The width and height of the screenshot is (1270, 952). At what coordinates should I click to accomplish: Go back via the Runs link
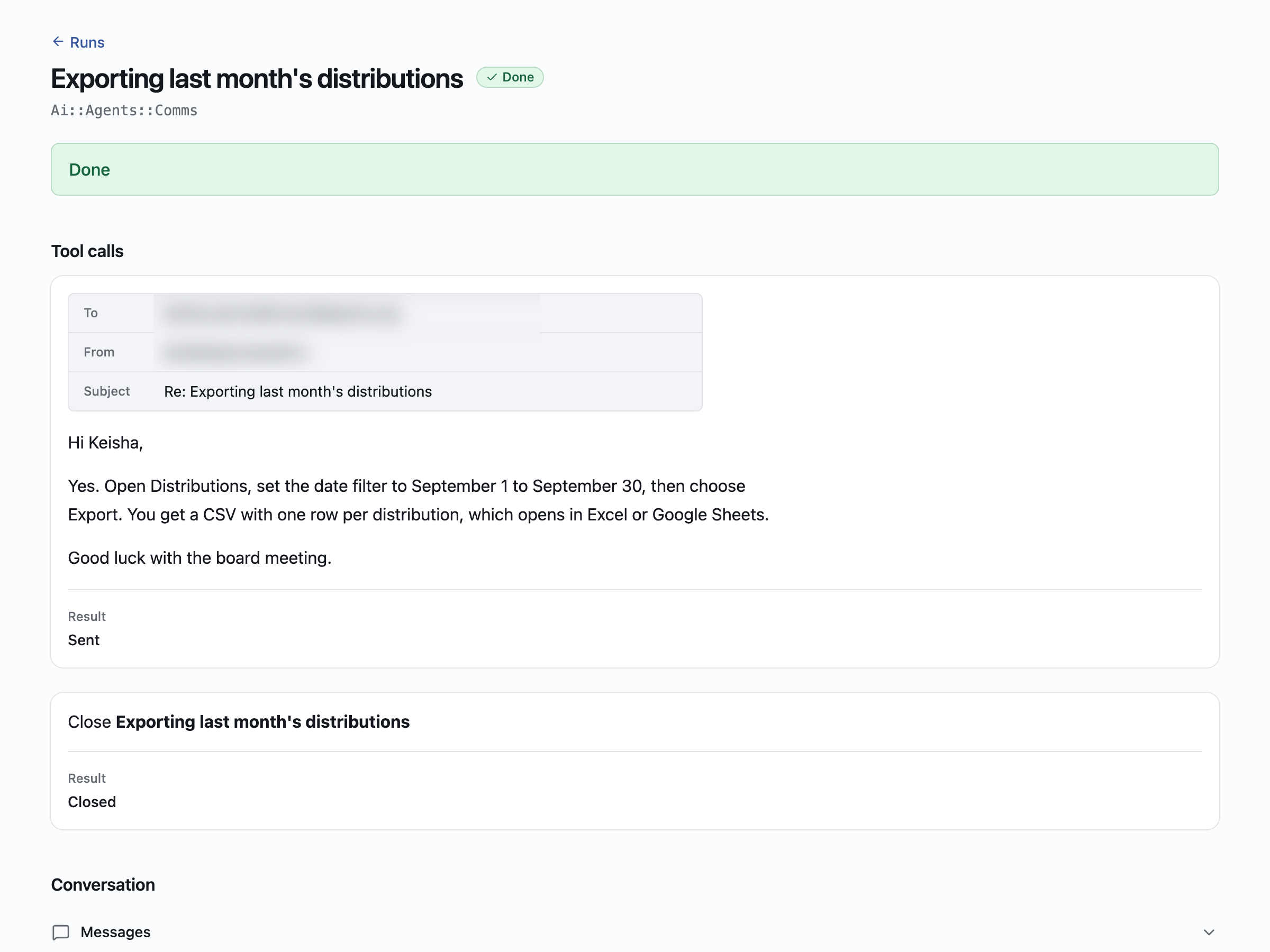[78, 42]
